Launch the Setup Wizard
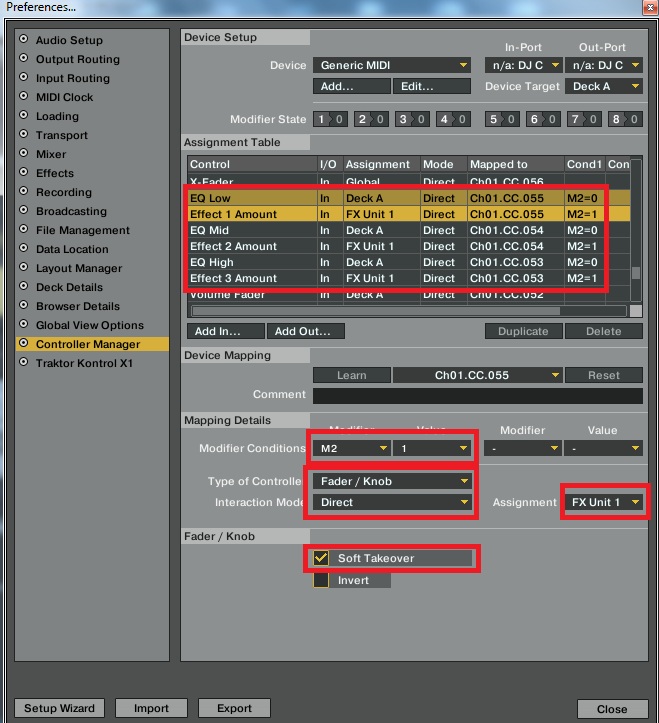The width and height of the screenshot is (659, 723). [x=59, y=708]
